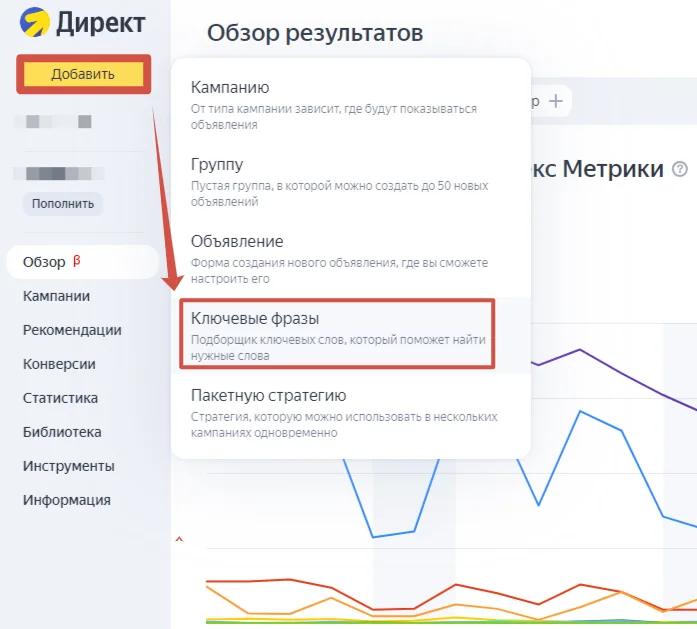Click the red collapse chevron on chart
Image resolution: width=697 pixels, height=629 pixels.
[179, 539]
